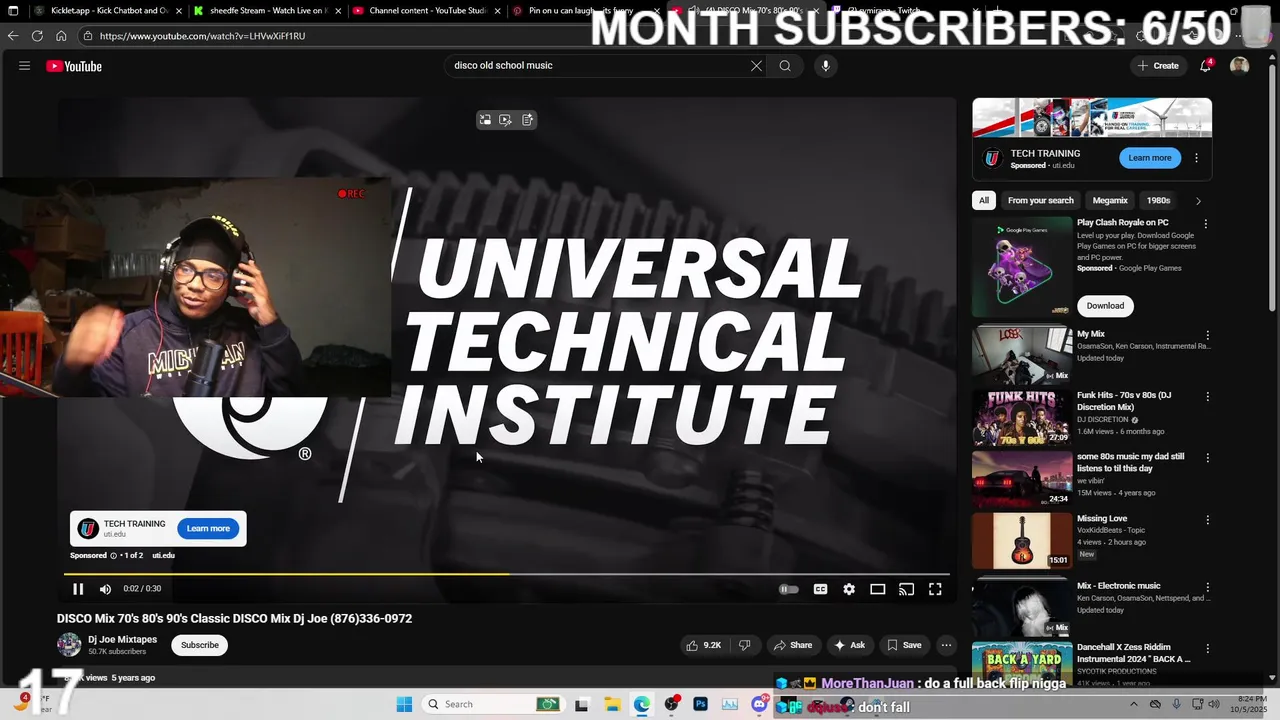Open options menu for Funk Hits video
This screenshot has height=720, width=1280.
pos(1207,397)
